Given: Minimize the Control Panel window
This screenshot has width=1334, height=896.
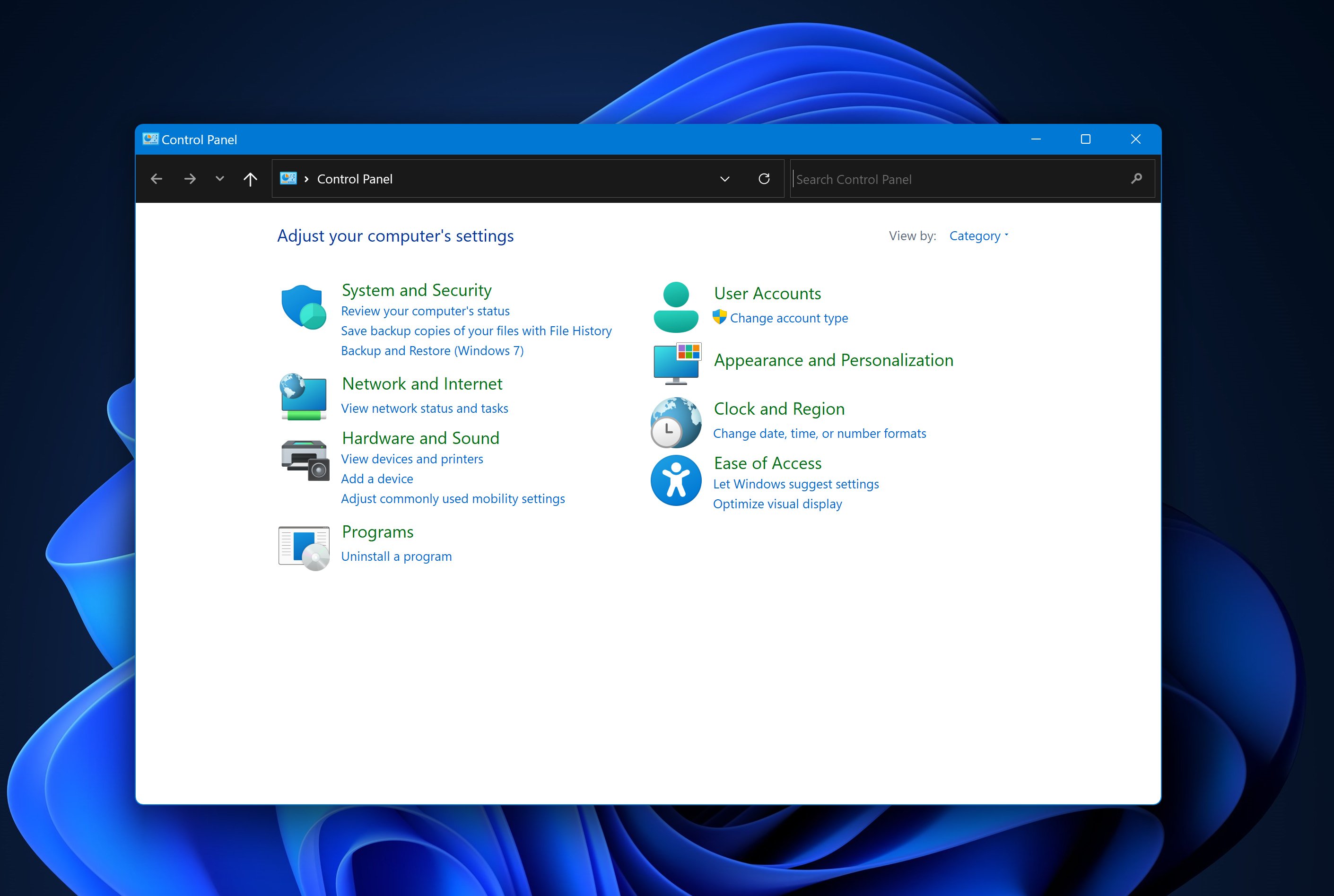Looking at the screenshot, I should (x=1036, y=139).
